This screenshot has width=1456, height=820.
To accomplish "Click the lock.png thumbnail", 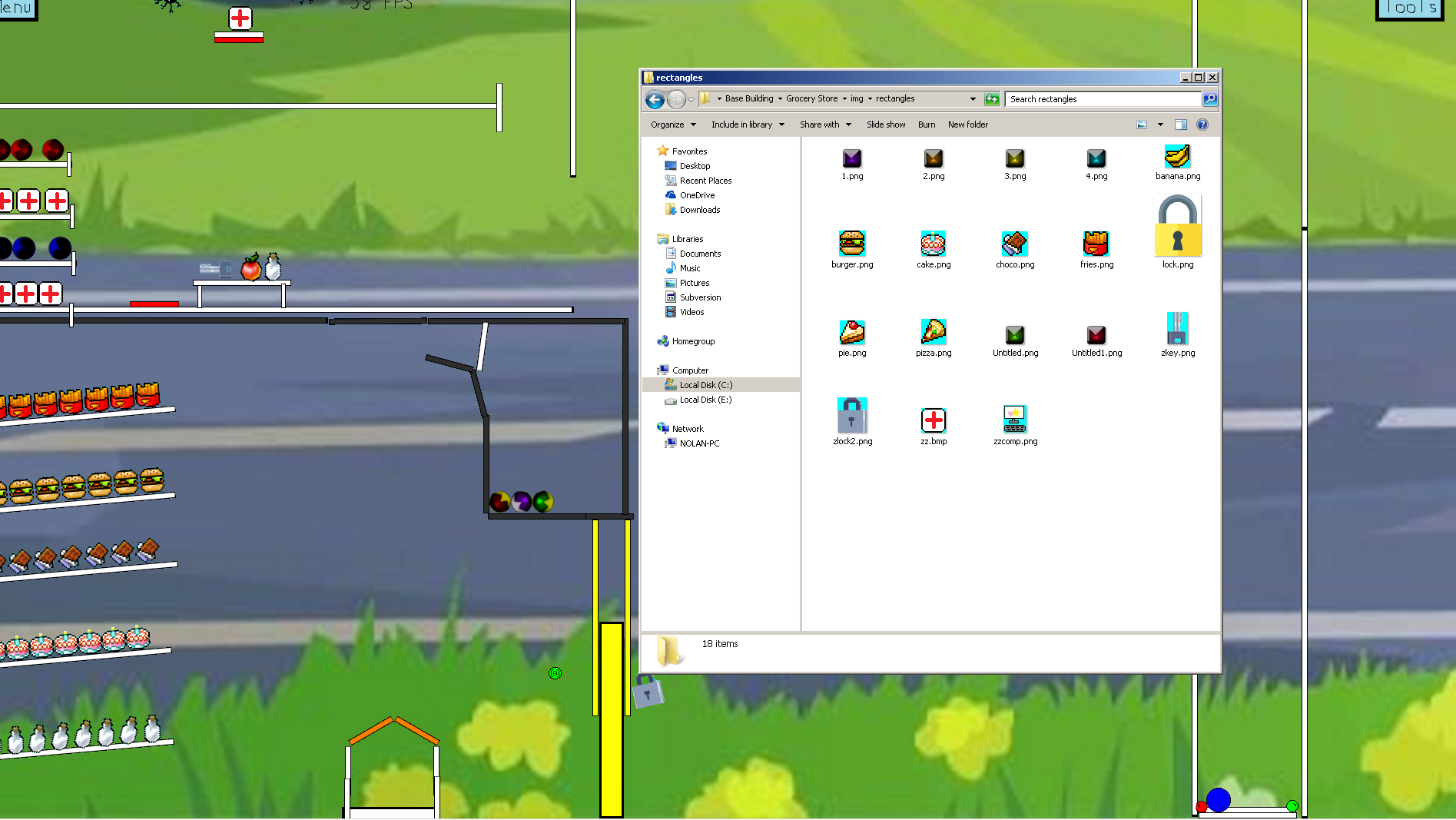I will pos(1178,225).
